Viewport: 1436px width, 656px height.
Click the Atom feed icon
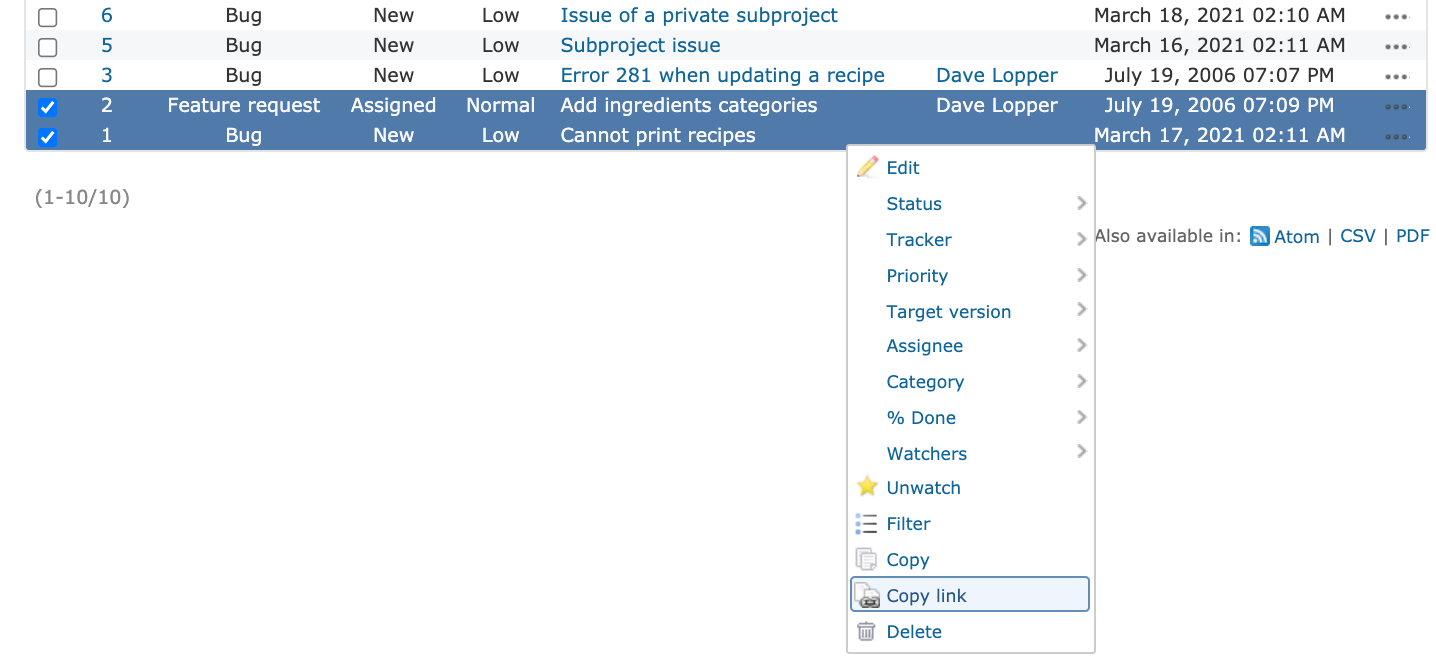[1260, 236]
